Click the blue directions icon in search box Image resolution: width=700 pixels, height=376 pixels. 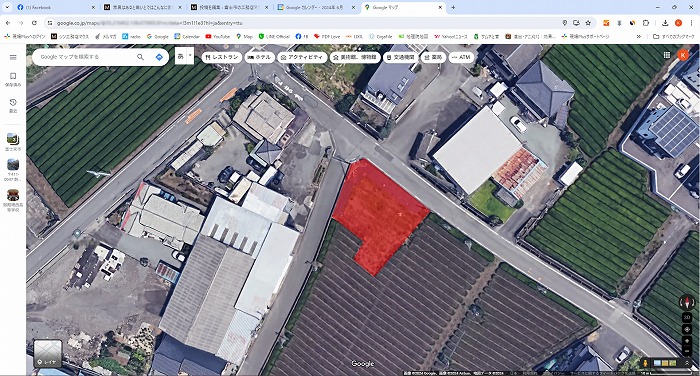[x=159, y=57]
